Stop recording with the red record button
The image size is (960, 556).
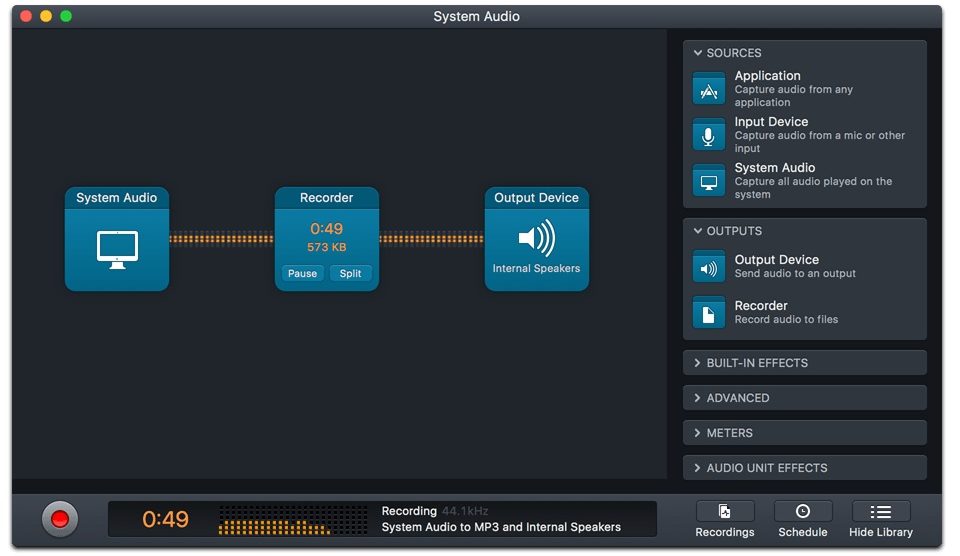[x=60, y=519]
